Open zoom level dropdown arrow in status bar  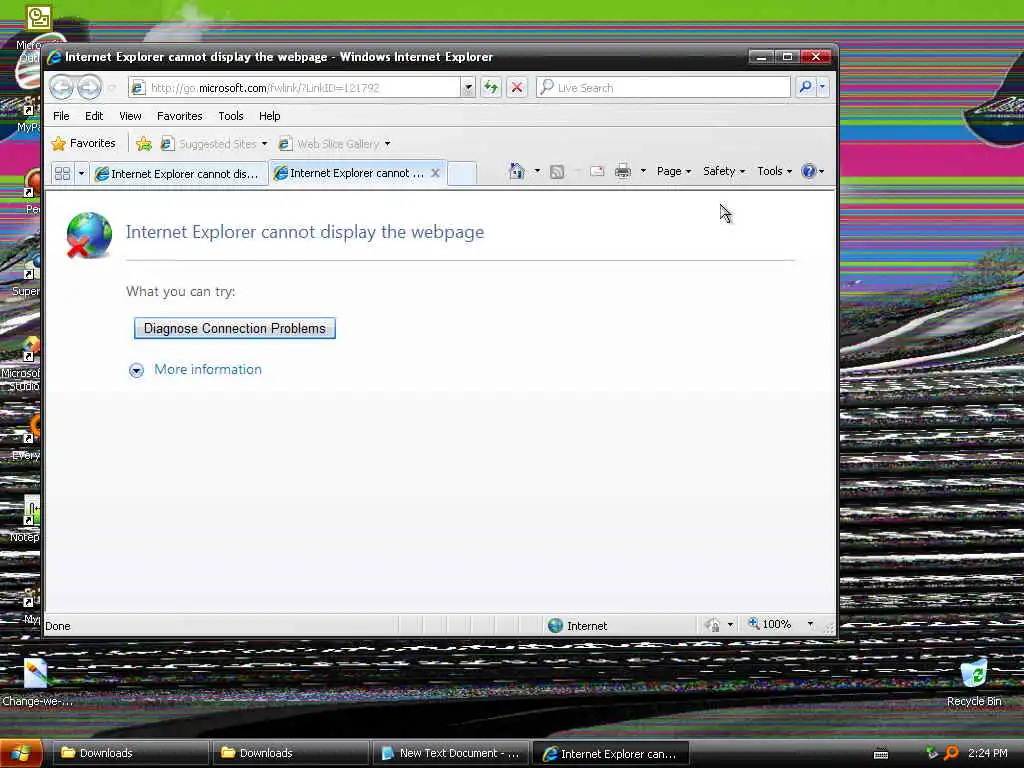click(x=810, y=624)
